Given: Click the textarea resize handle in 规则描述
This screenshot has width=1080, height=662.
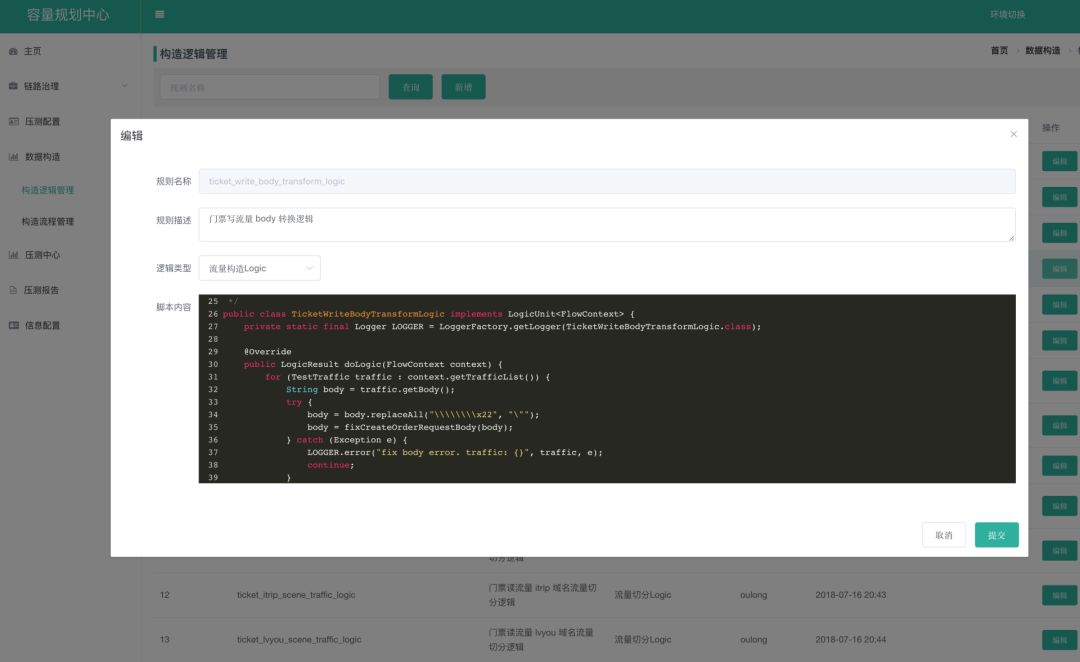Looking at the screenshot, I should pyautogui.click(x=1011, y=238).
